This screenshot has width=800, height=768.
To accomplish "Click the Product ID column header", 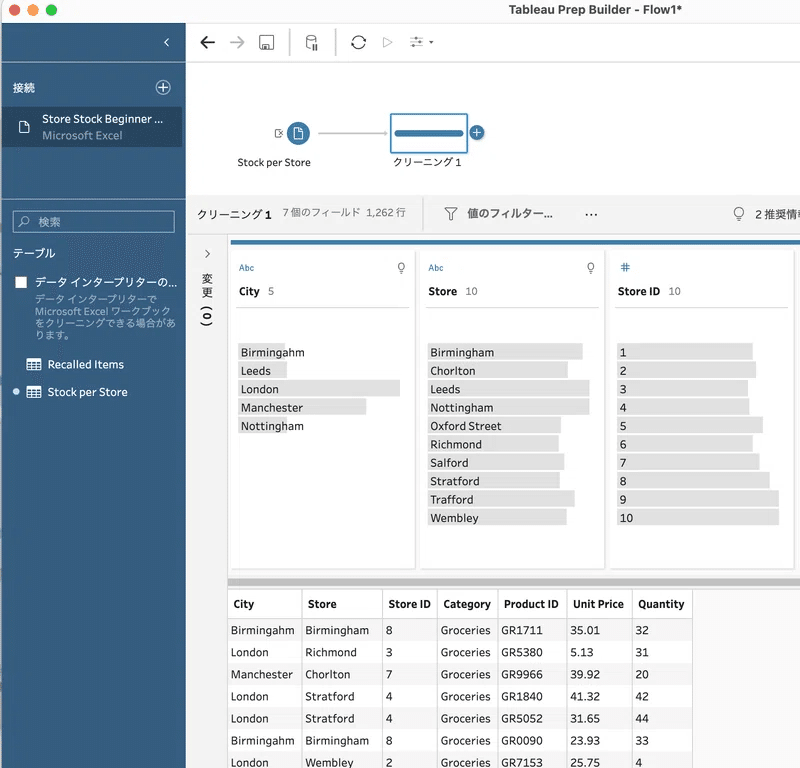I will coord(531,604).
